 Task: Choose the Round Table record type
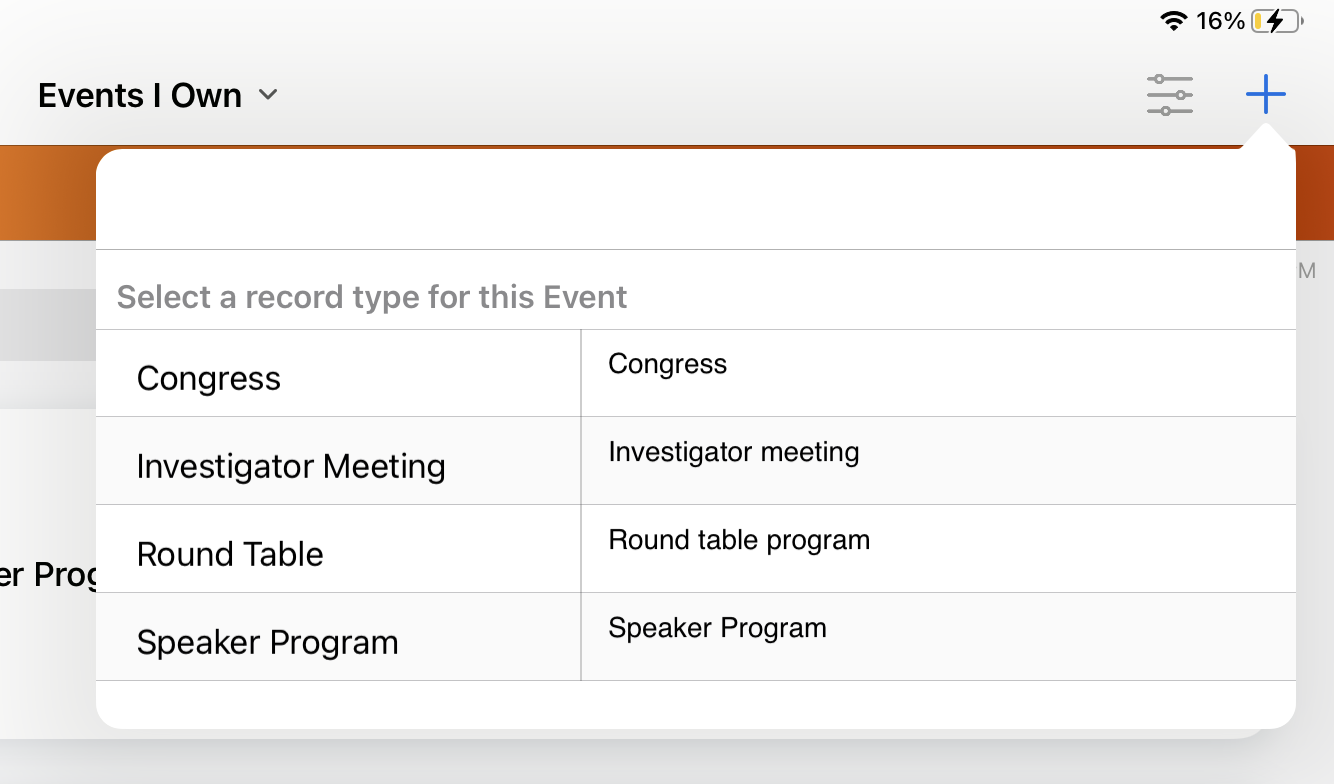tap(230, 554)
